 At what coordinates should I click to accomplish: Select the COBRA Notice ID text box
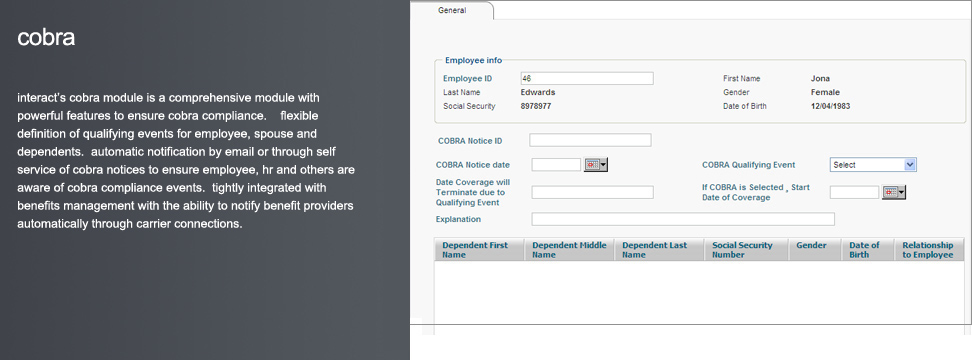(590, 140)
